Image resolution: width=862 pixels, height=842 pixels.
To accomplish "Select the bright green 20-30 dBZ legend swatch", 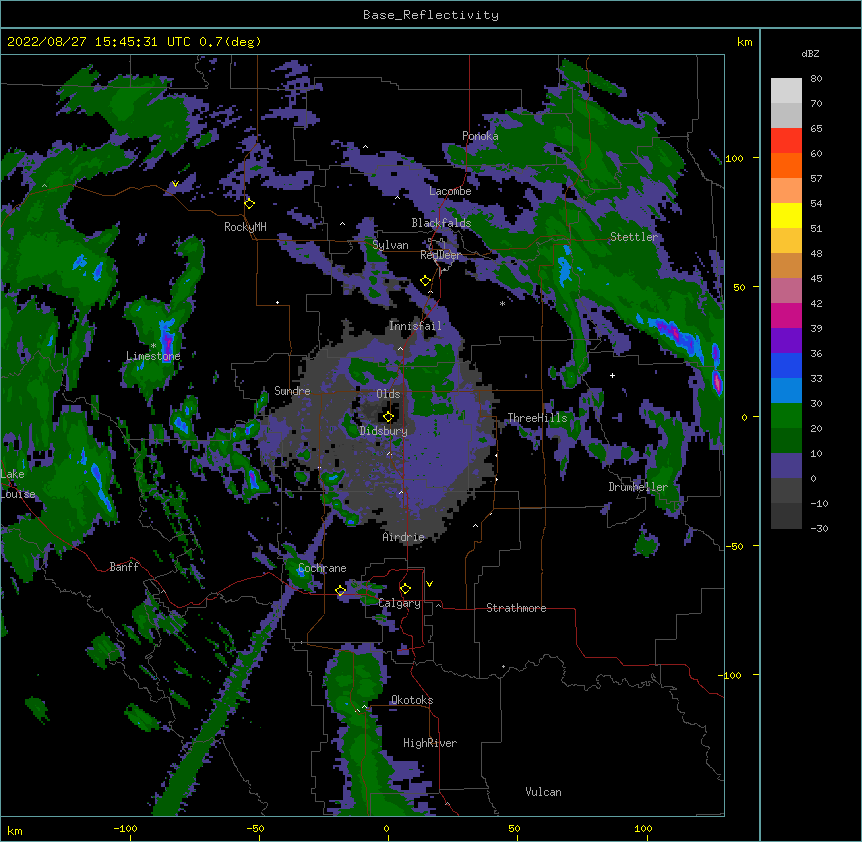I will click(786, 416).
